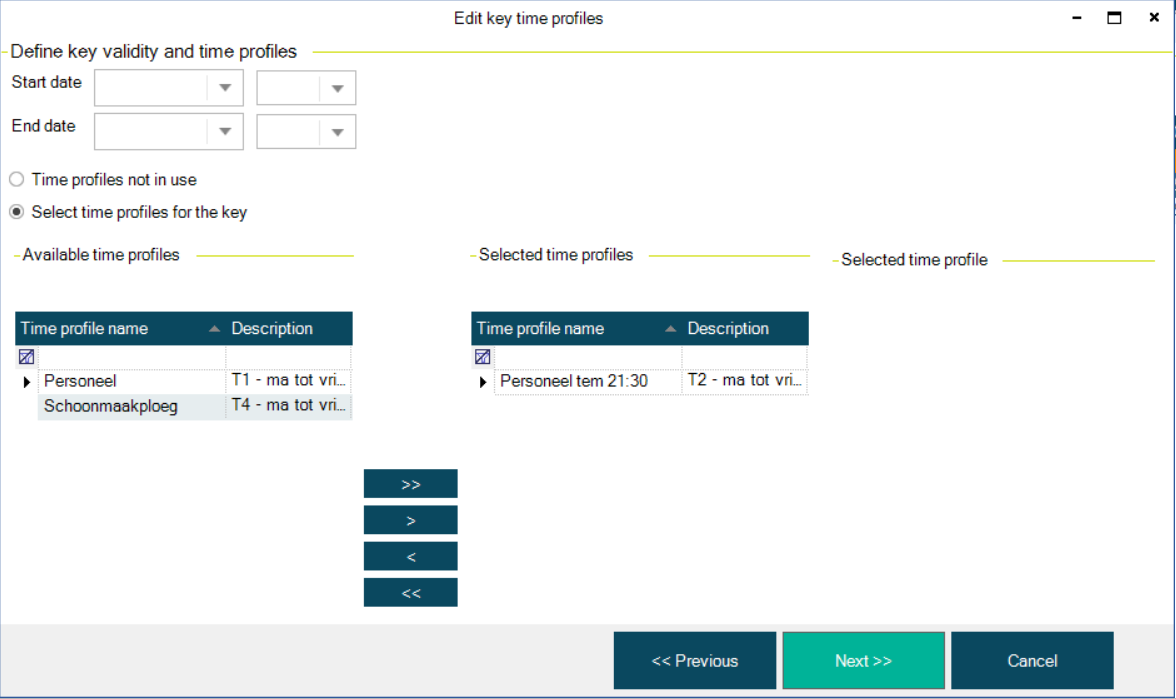The width and height of the screenshot is (1176, 699).
Task: Go to next step with Next >> button
Action: click(863, 661)
